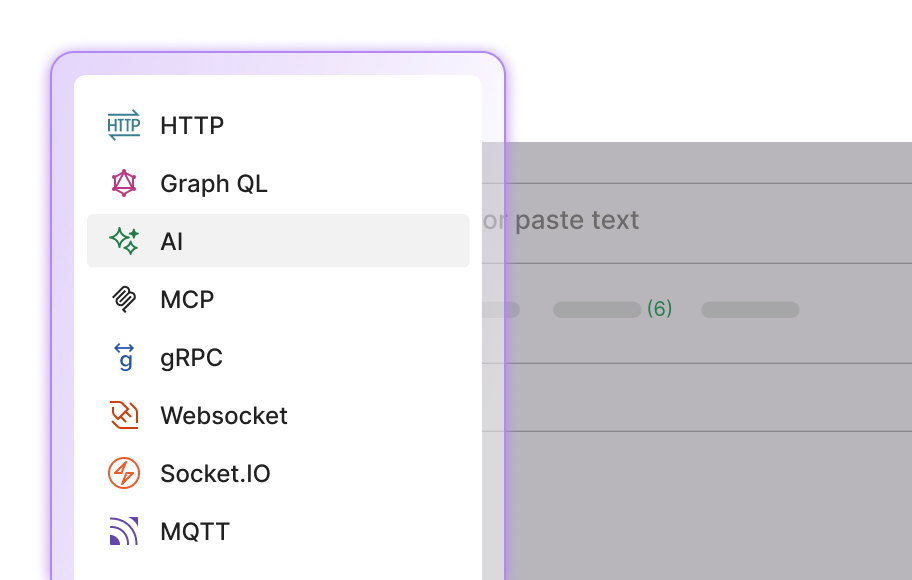This screenshot has width=912, height=580.
Task: Choose Graph QL from the list
Action: 214,184
